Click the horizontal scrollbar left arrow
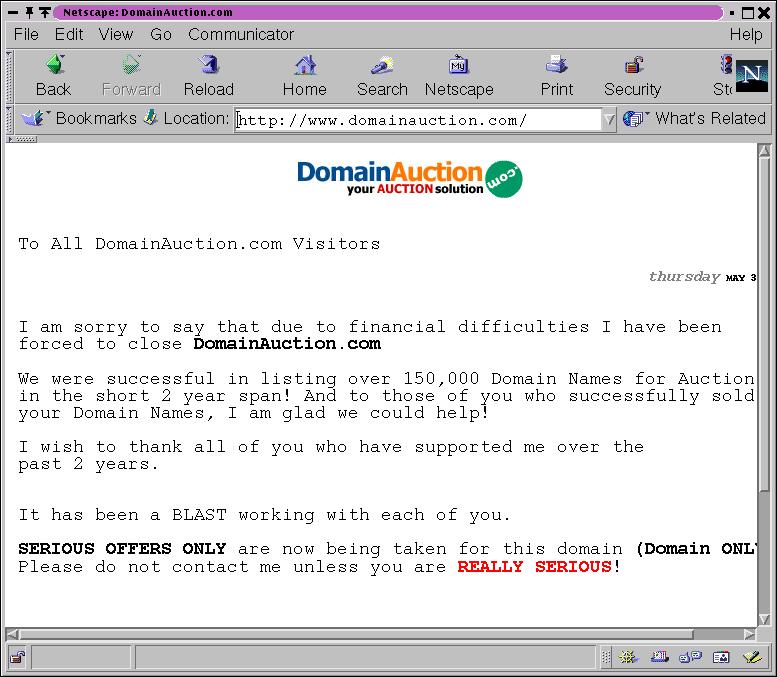Screen dimensions: 777x677 point(13,634)
